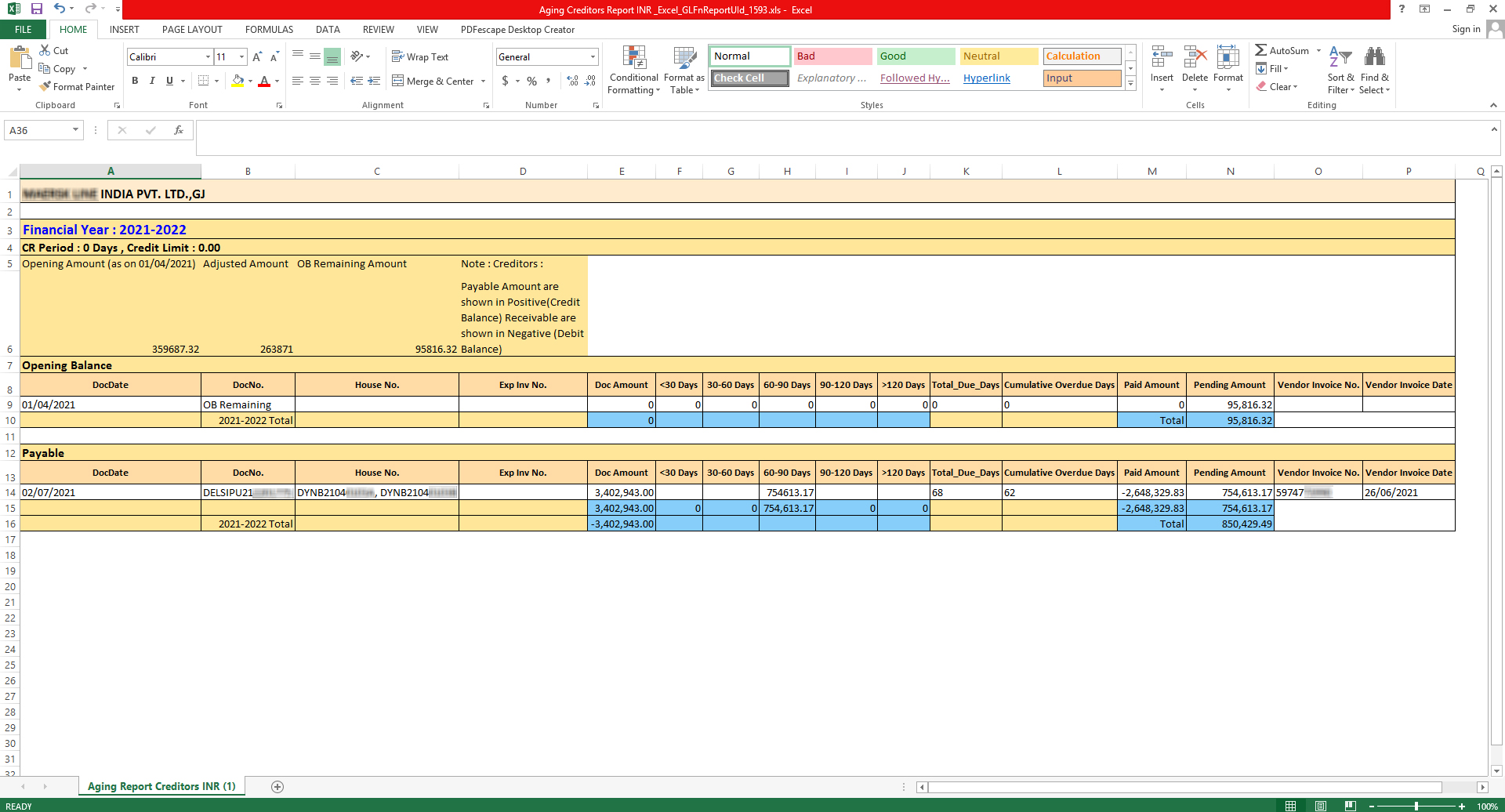
Task: Open the font name Calibri dropdown
Action: click(208, 57)
